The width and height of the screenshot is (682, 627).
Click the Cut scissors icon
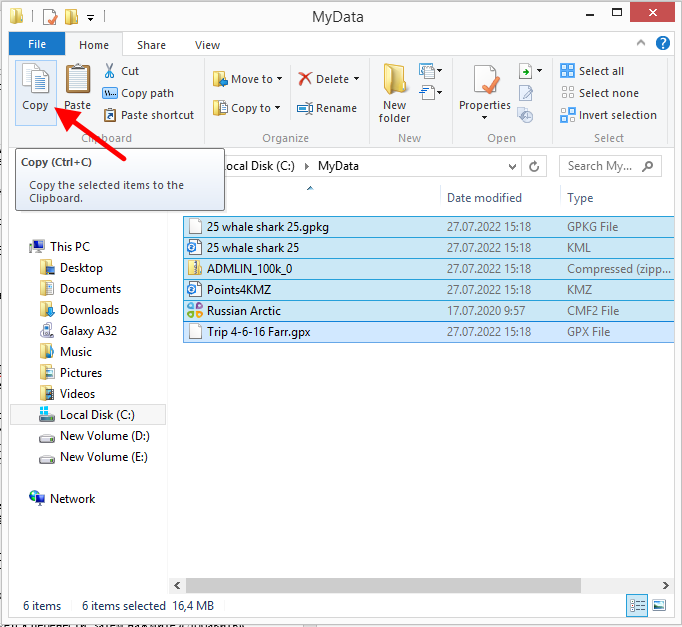110,71
